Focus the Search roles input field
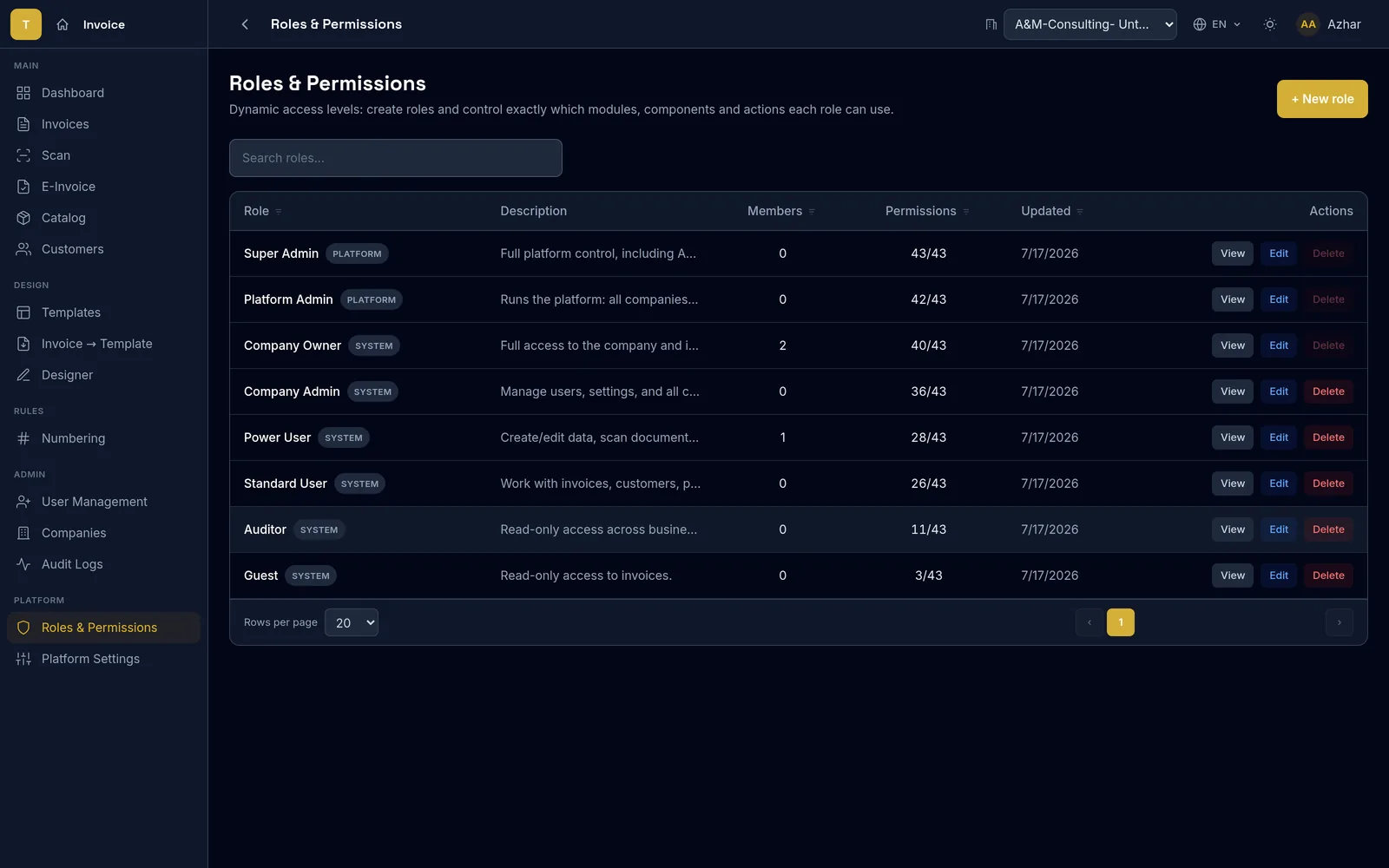This screenshot has width=1389, height=868. coord(396,158)
